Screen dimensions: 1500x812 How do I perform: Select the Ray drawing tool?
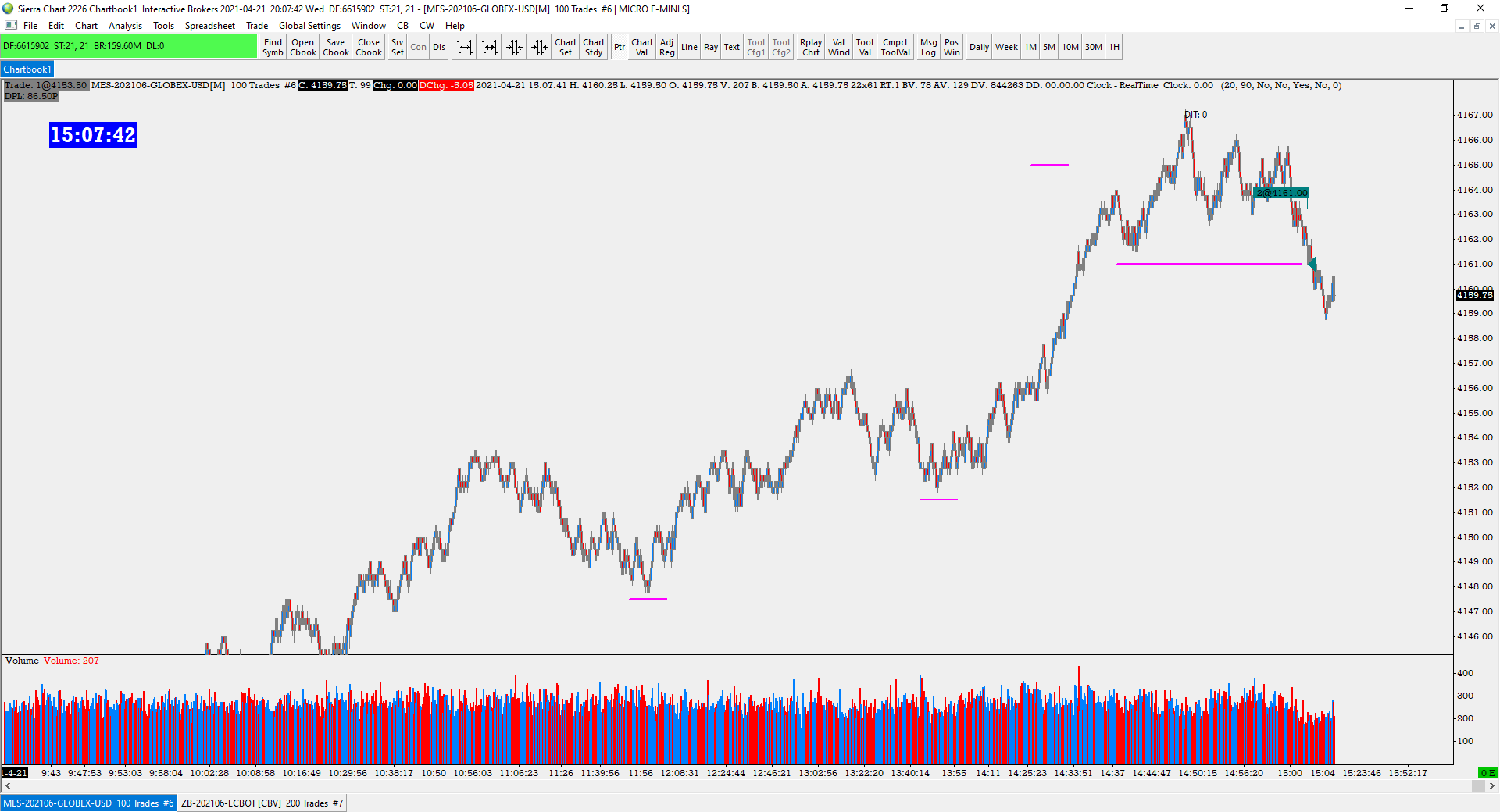tap(711, 47)
